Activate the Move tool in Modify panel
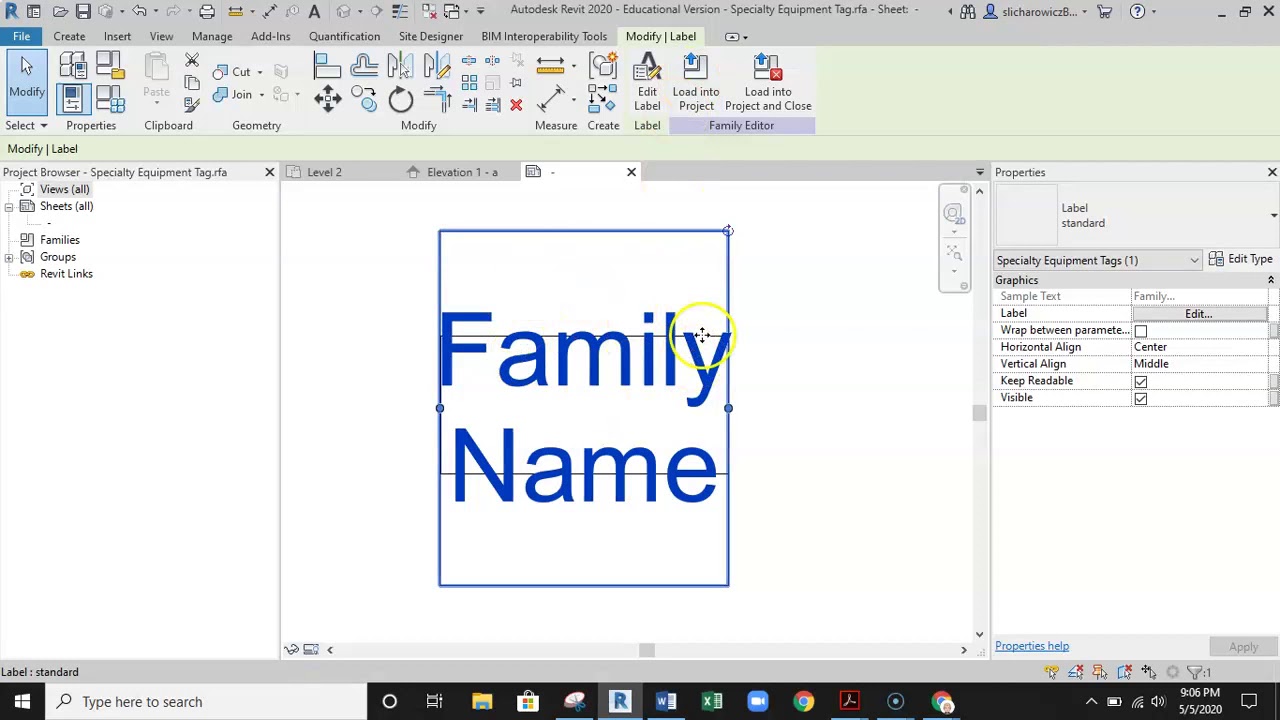The width and height of the screenshot is (1280, 720). (x=328, y=98)
